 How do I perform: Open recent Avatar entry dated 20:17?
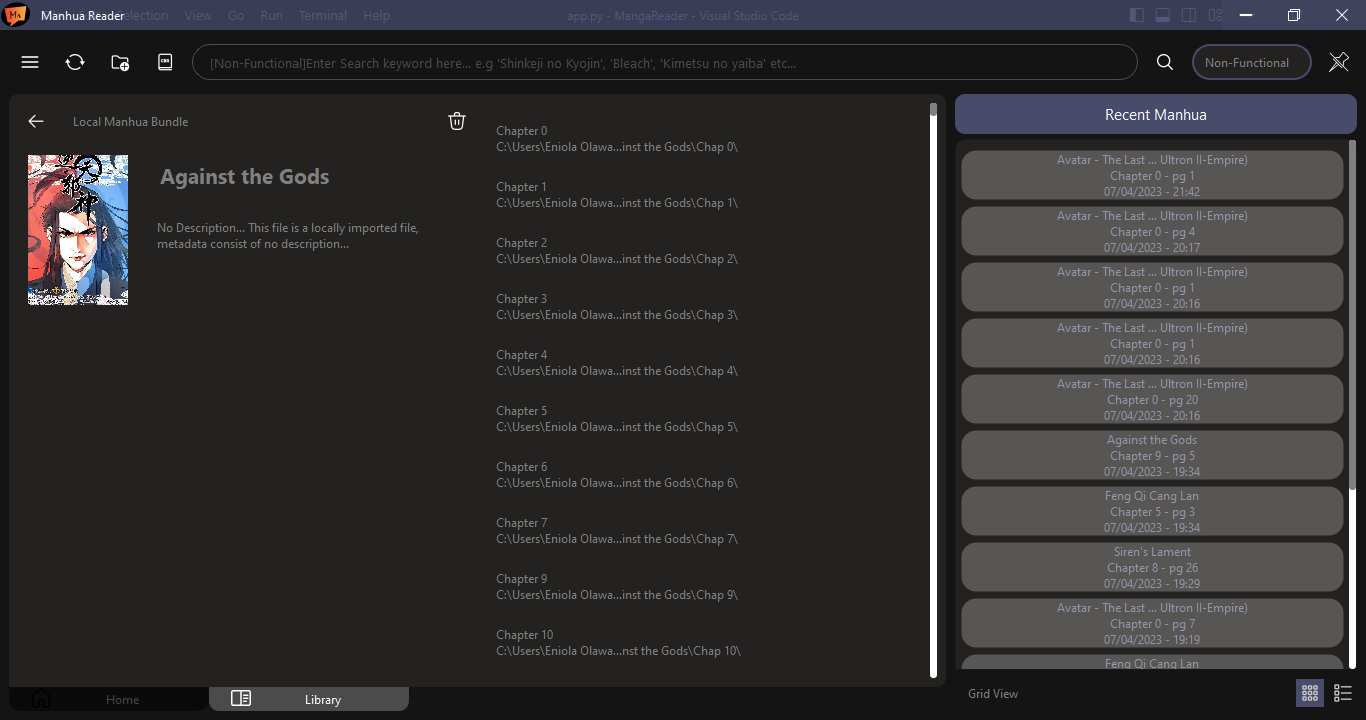click(x=1152, y=232)
